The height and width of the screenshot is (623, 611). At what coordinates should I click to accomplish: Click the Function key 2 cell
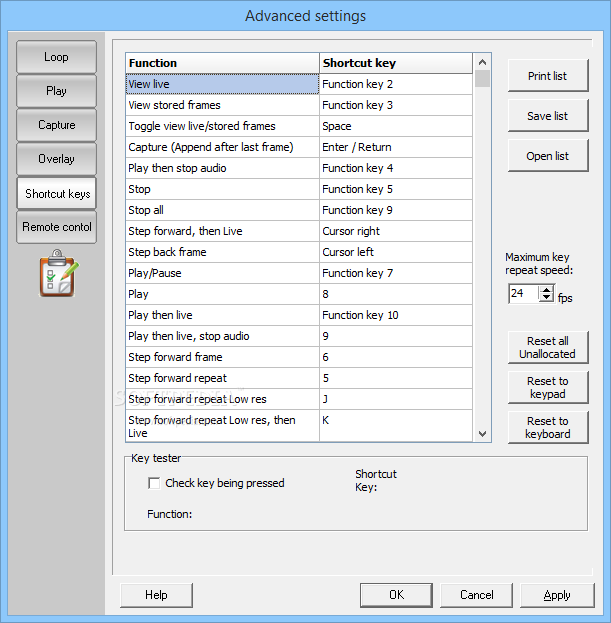click(396, 84)
